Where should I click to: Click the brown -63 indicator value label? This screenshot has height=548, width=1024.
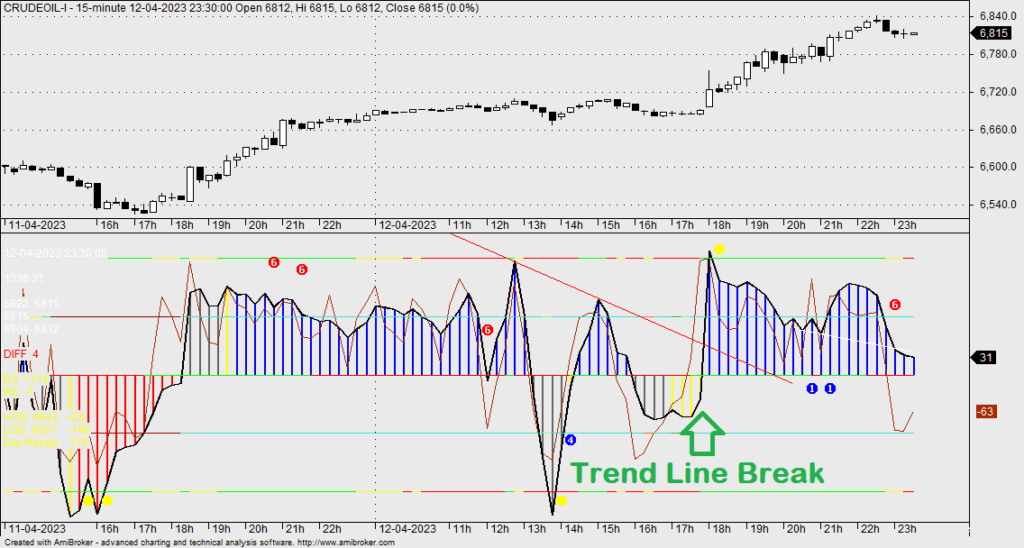coord(985,411)
